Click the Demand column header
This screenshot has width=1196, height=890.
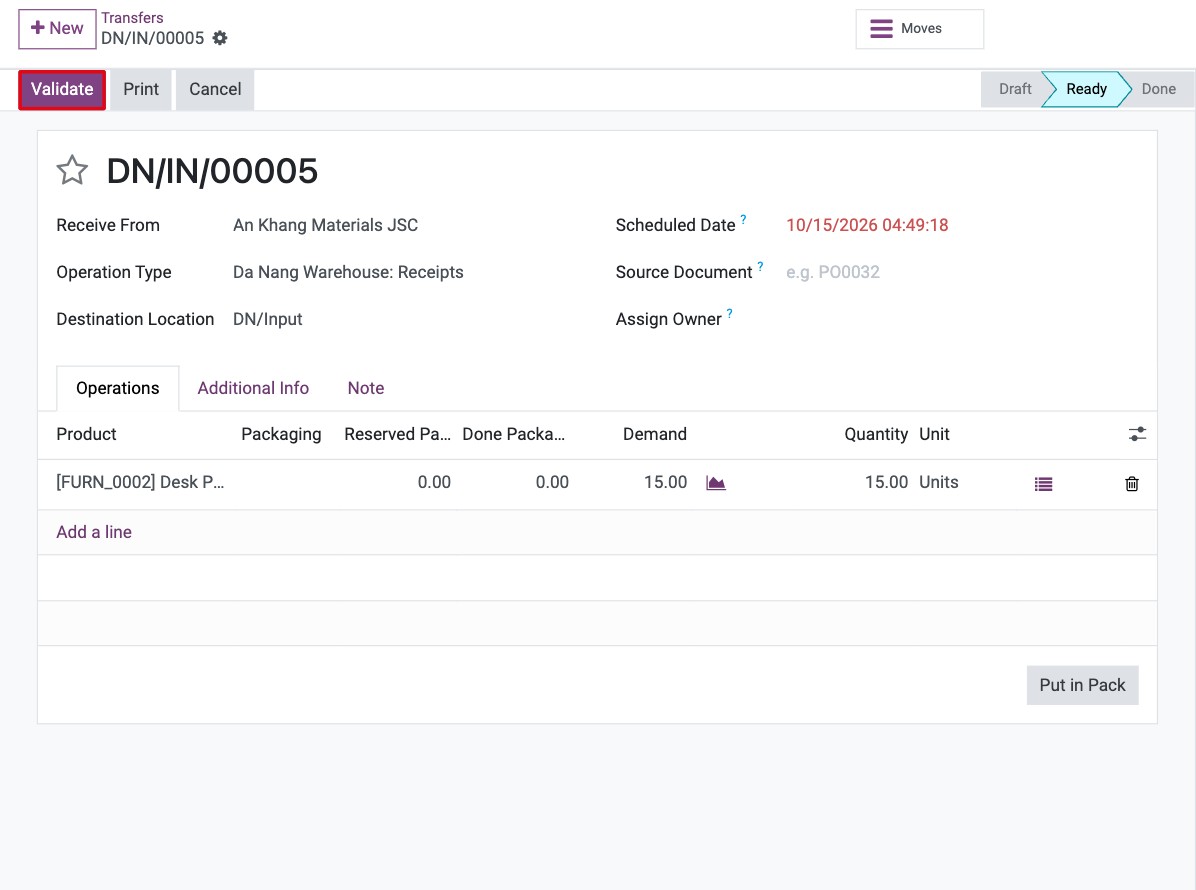click(x=655, y=435)
